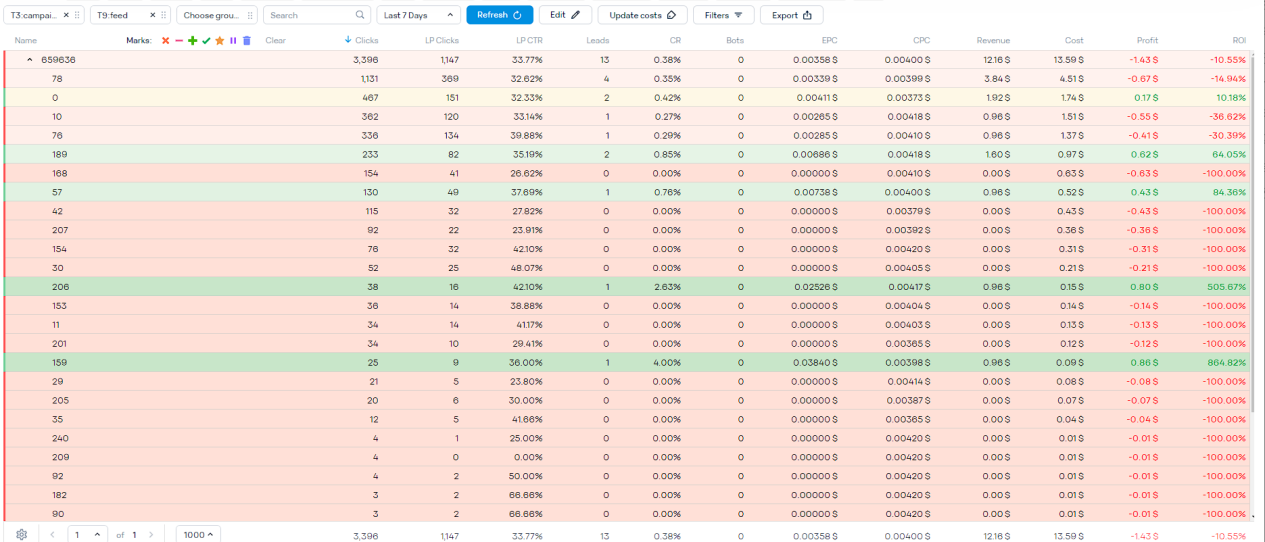
Task: Grab the drag handle of T9:feed chip
Action: (x=164, y=15)
